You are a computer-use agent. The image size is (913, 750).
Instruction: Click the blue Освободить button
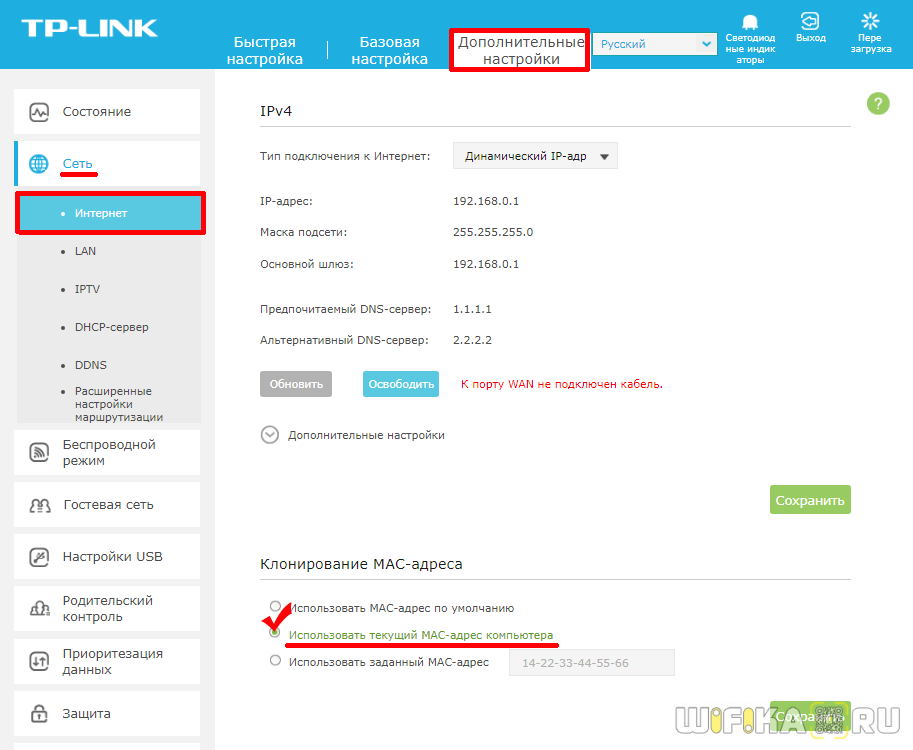[x=401, y=384]
